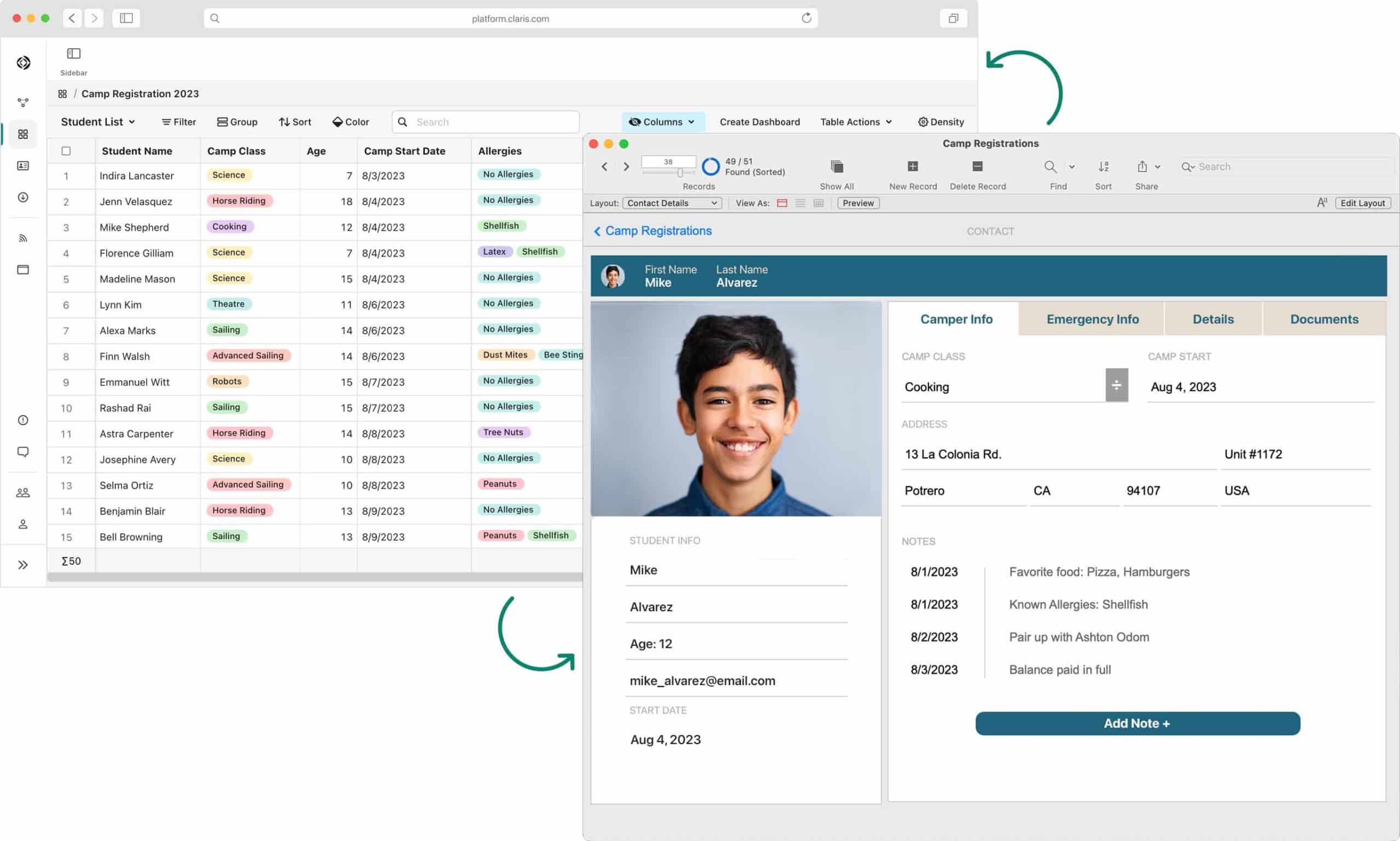Click the Show All records icon
The height and width of the screenshot is (841, 1400).
pyautogui.click(x=837, y=166)
